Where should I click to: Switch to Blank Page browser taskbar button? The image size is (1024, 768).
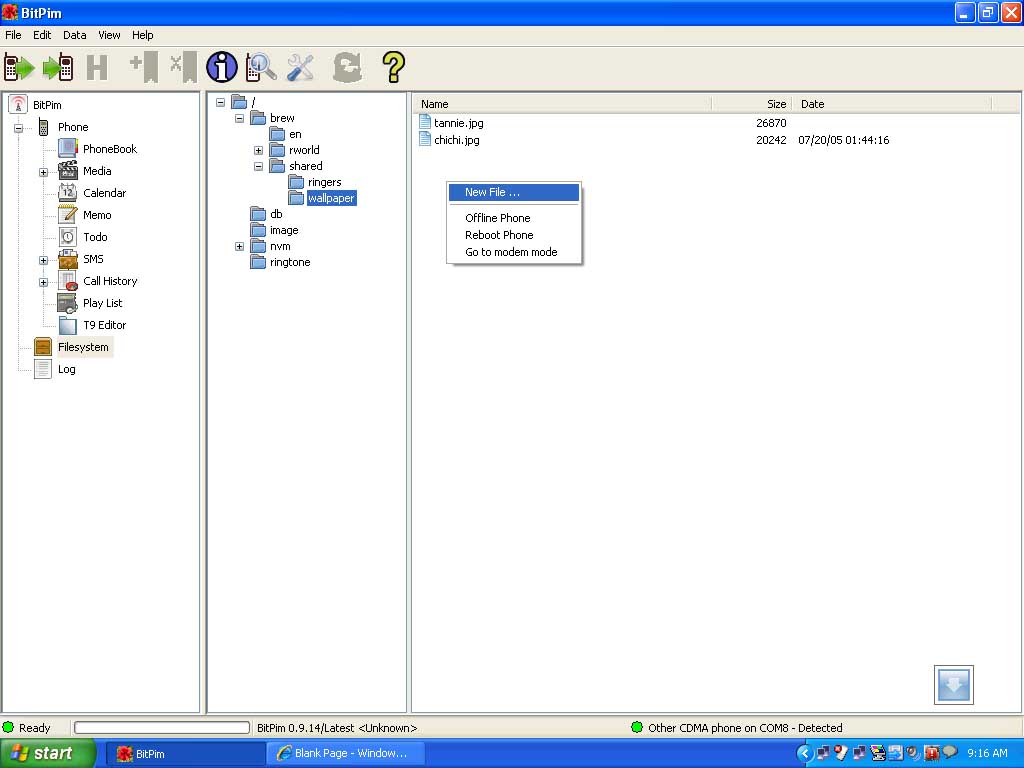coord(346,754)
